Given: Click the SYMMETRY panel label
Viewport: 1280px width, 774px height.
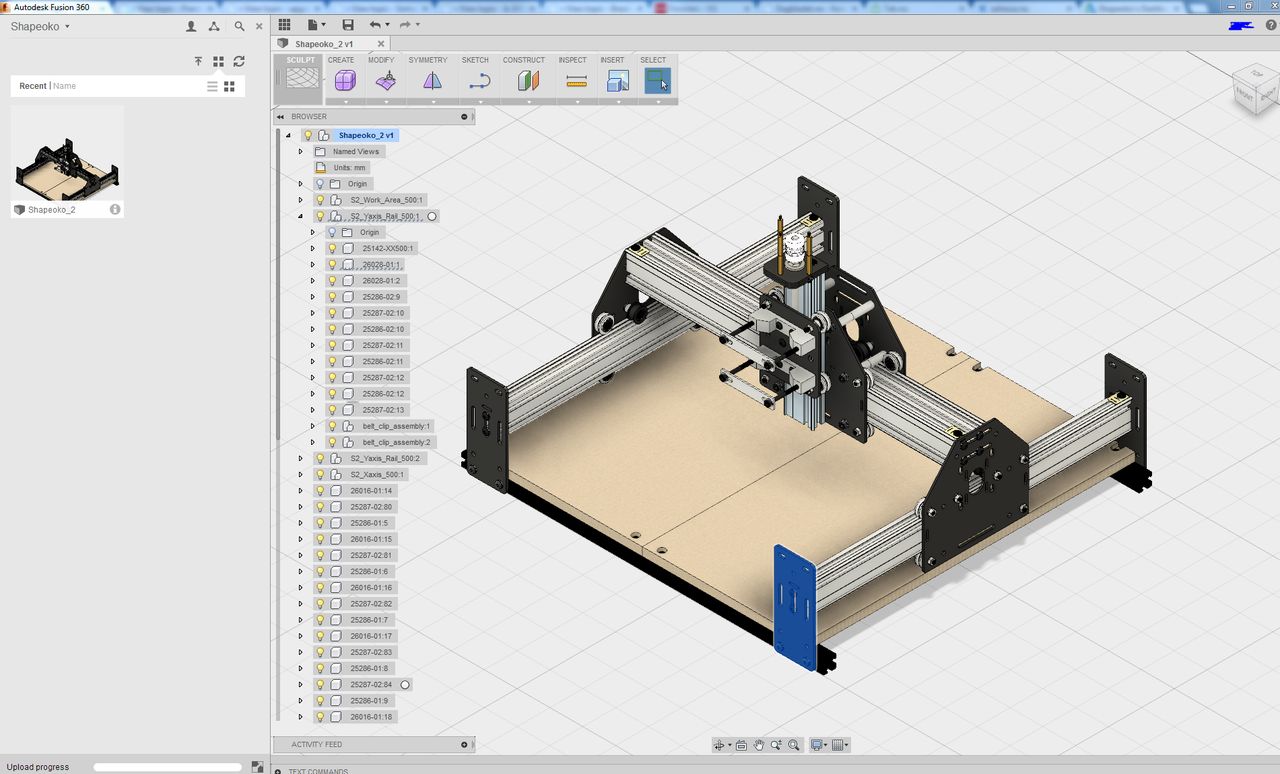Looking at the screenshot, I should 428,60.
